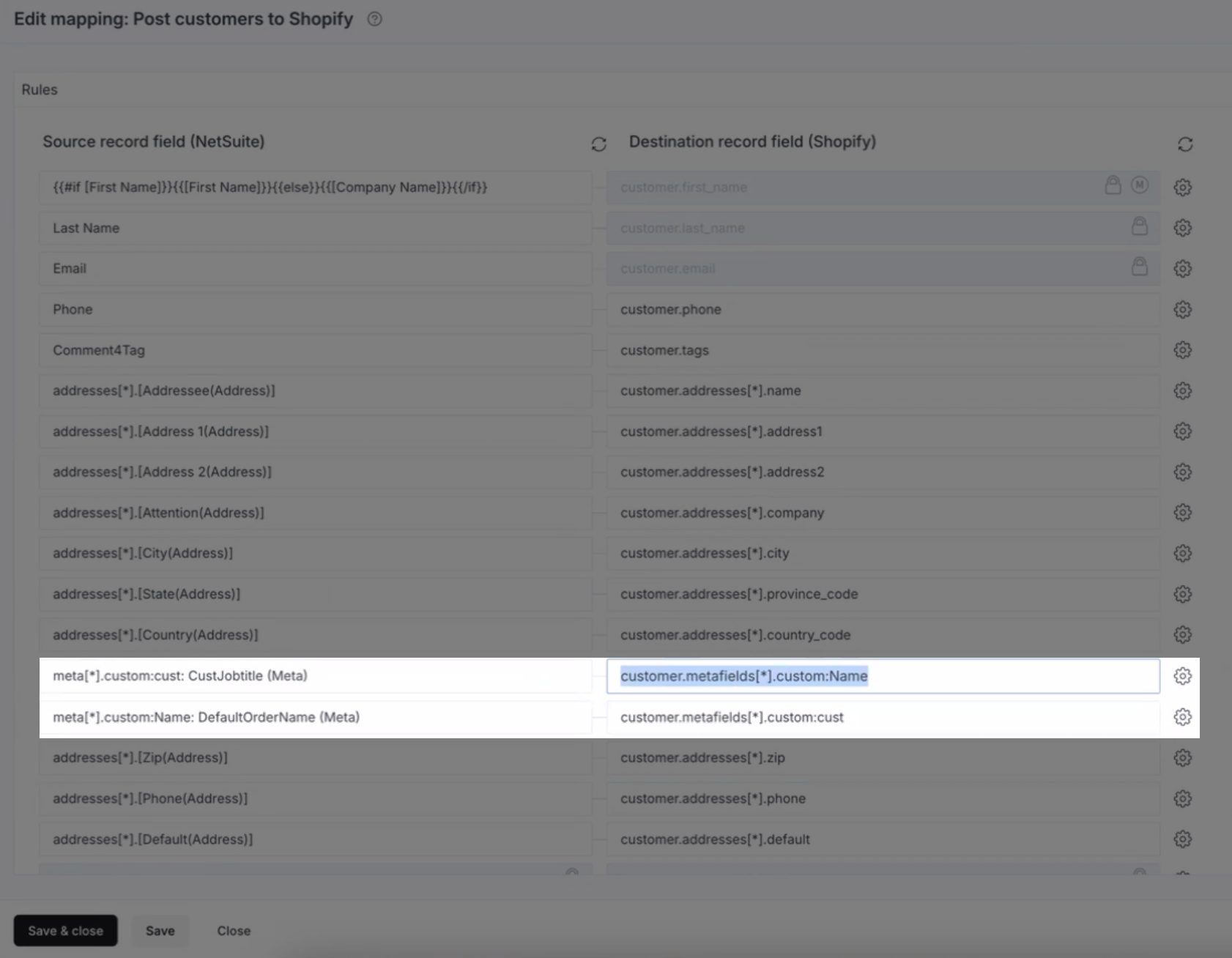Open settings gear for custom:Name metafield mapping
1232x958 pixels.
coord(1182,676)
